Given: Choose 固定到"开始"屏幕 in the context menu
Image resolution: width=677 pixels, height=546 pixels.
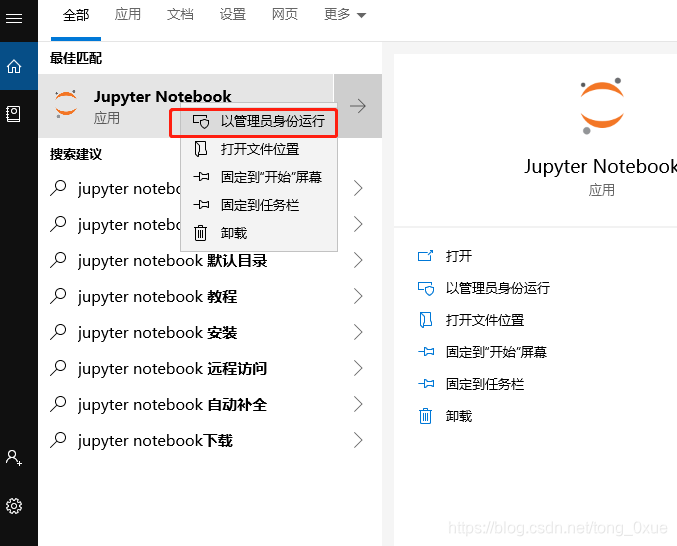Looking at the screenshot, I should [x=259, y=177].
